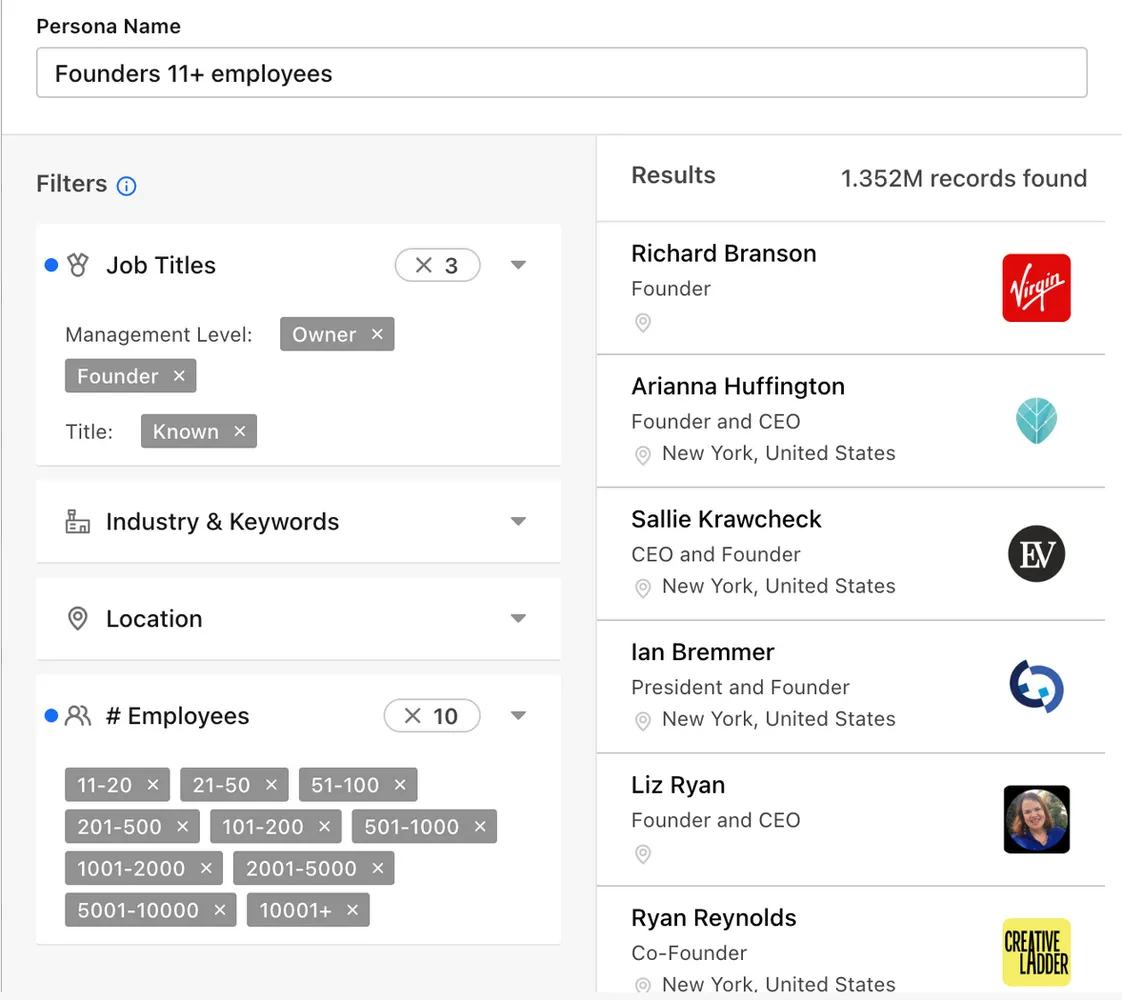Viewport: 1122px width, 1000px height.
Task: Expand the Location filter section
Action: (x=519, y=619)
